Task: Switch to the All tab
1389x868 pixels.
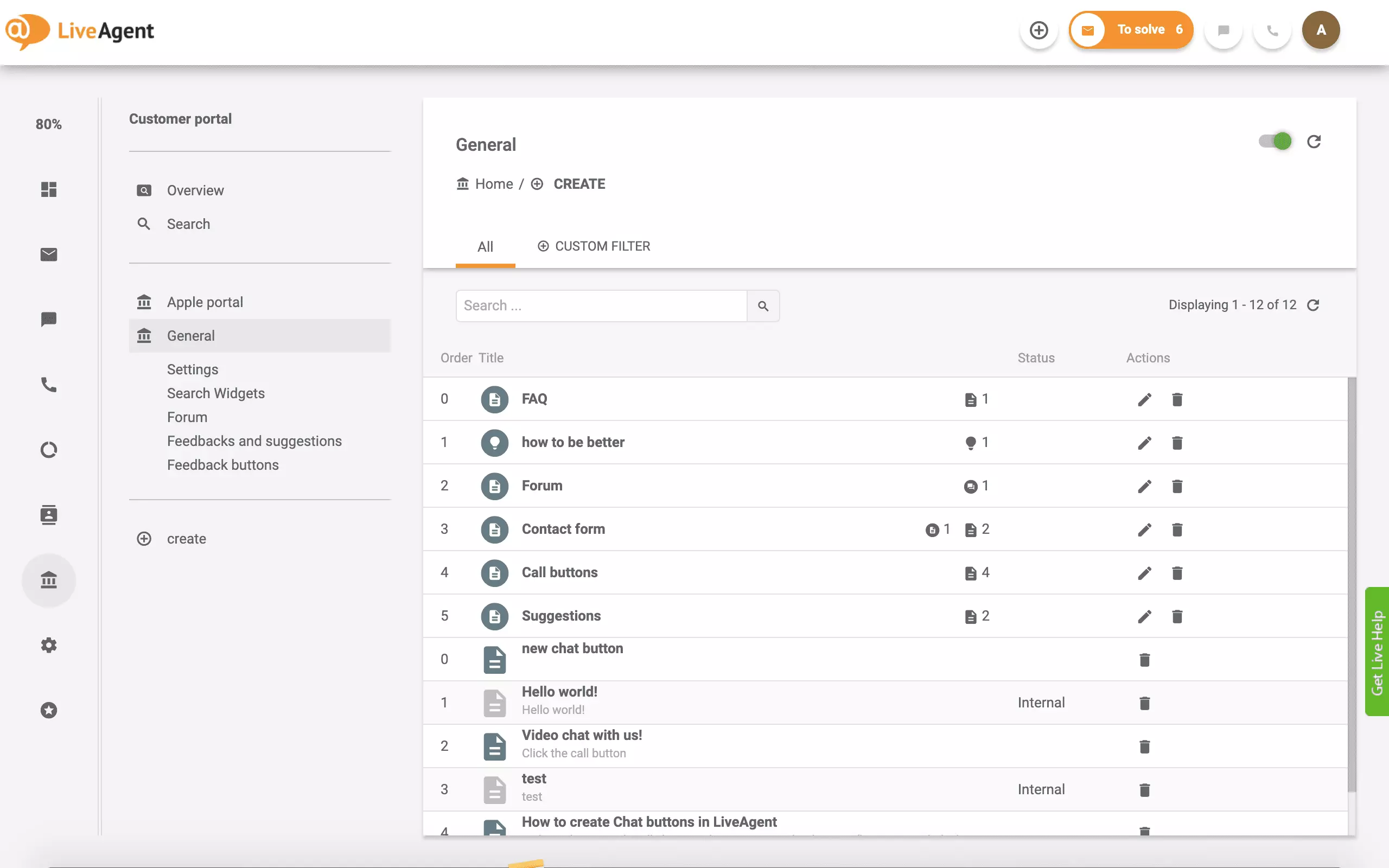Action: pos(485,246)
